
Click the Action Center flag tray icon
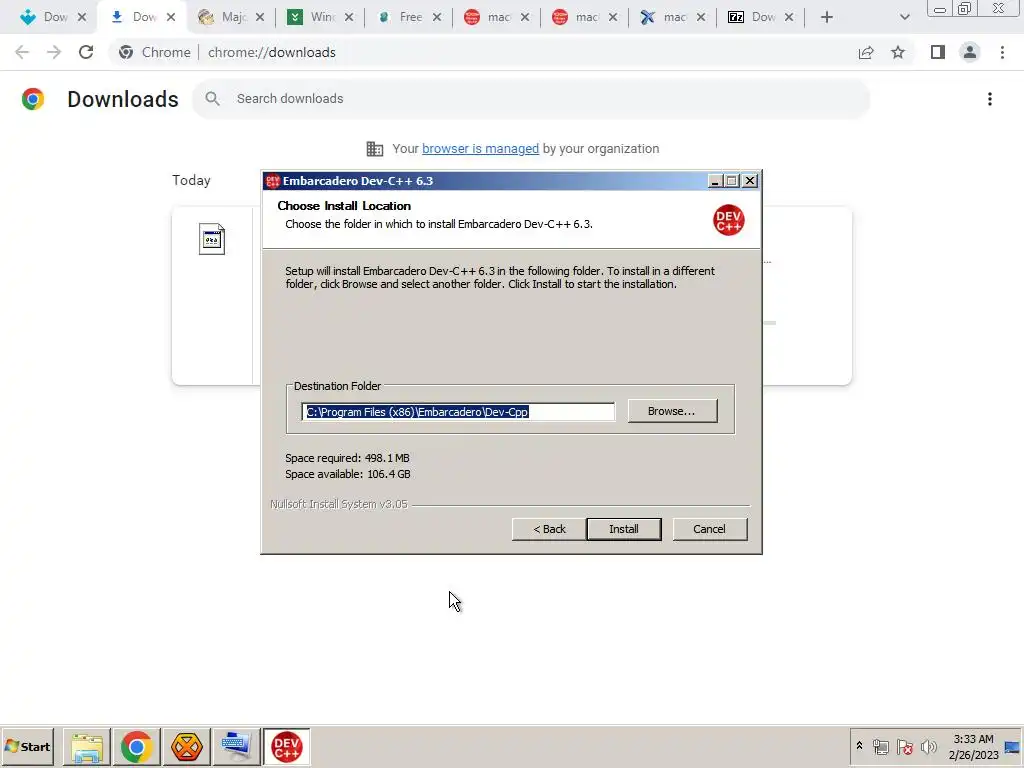point(904,746)
